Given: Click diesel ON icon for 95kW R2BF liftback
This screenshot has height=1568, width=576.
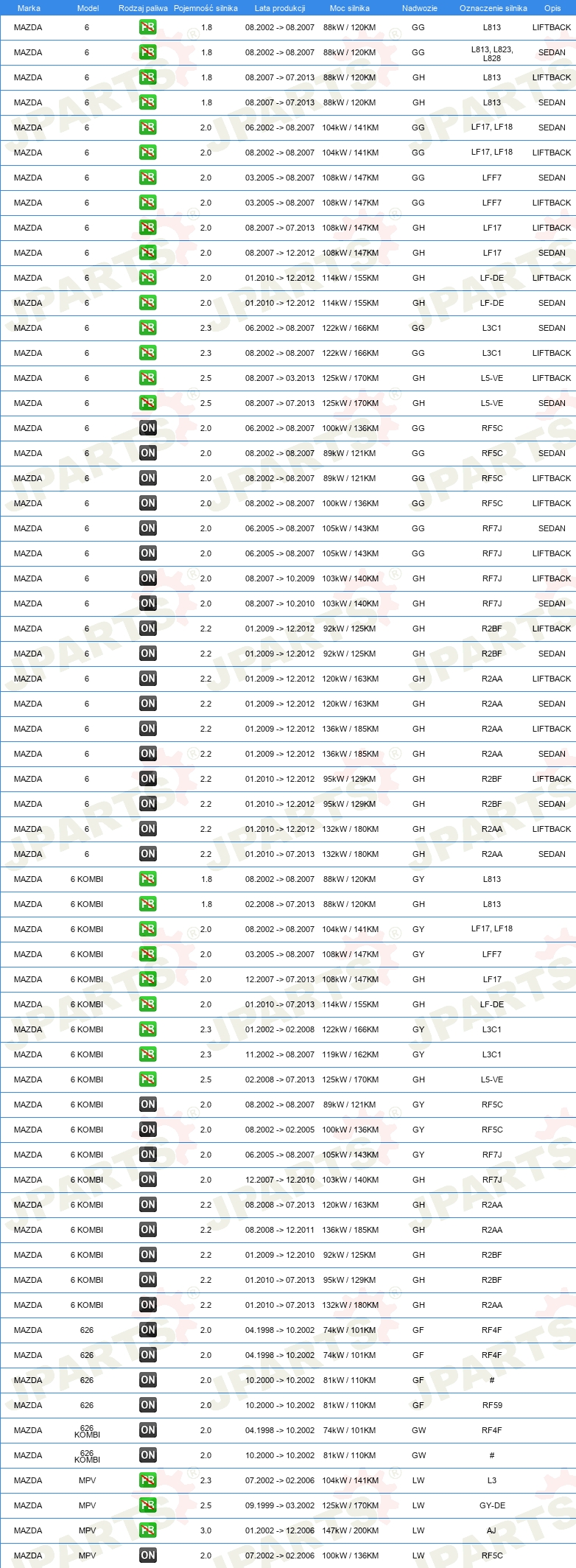Looking at the screenshot, I should (x=148, y=779).
